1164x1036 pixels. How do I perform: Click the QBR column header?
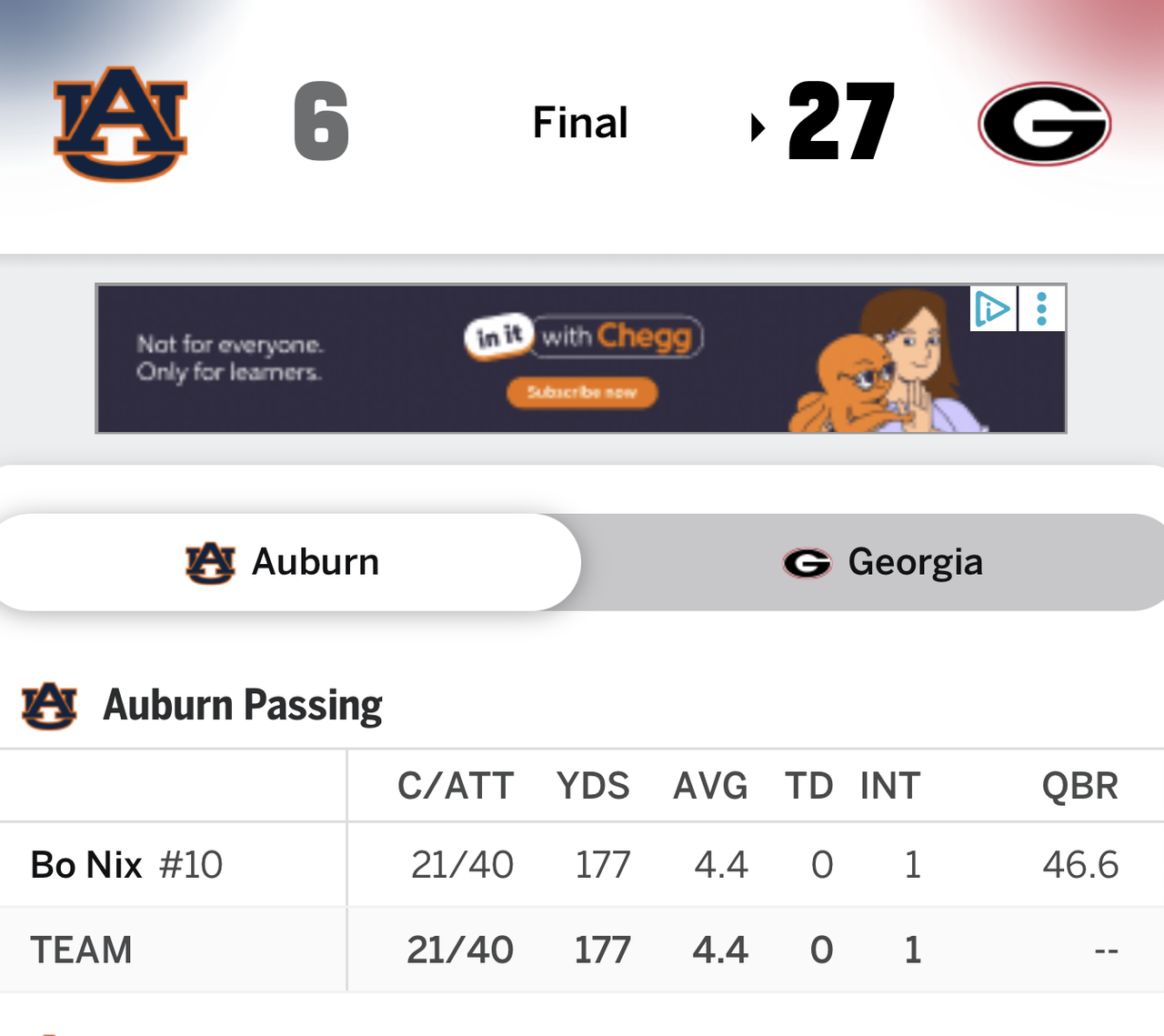pos(1079,786)
